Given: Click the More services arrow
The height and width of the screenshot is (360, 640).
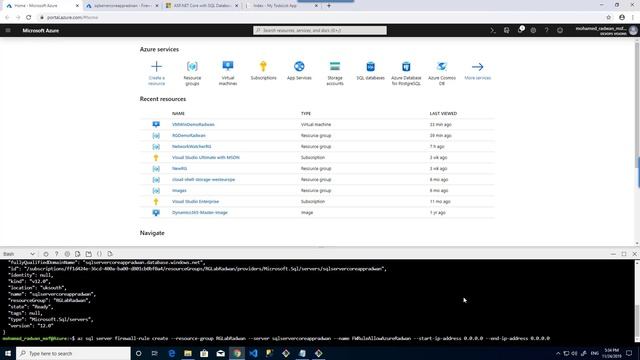Looking at the screenshot, I should 478,66.
